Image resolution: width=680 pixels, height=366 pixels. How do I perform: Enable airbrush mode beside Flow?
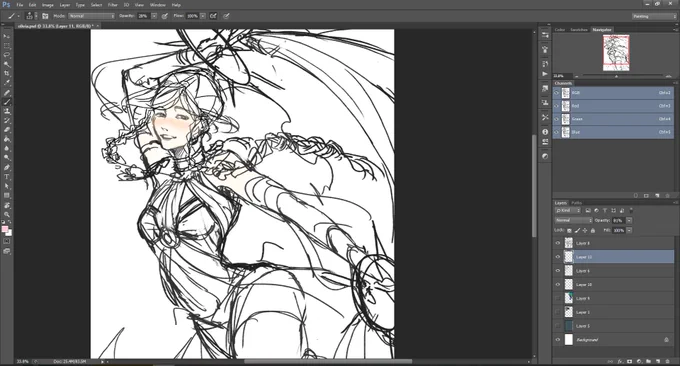[213, 16]
